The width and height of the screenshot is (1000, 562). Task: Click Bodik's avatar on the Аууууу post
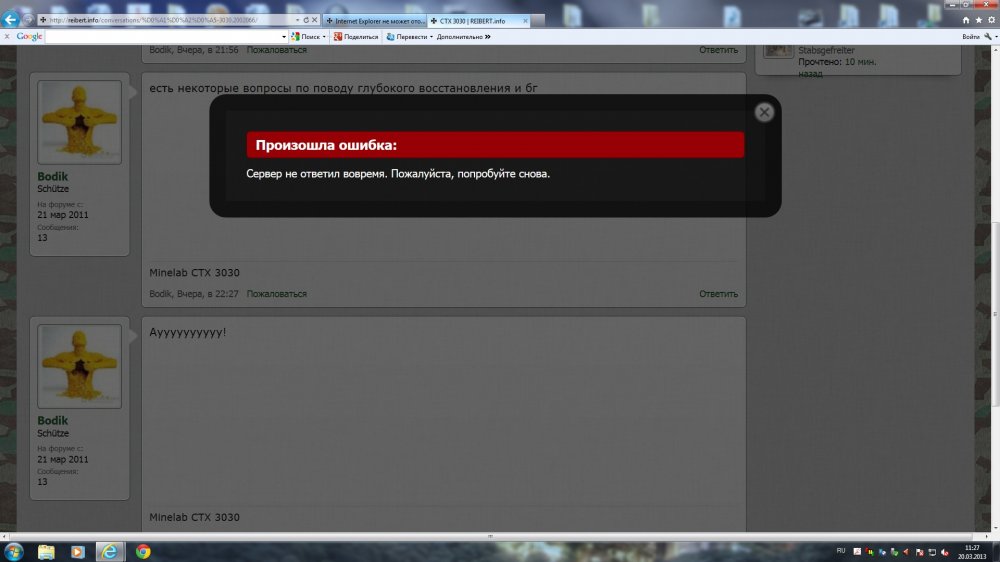[79, 366]
